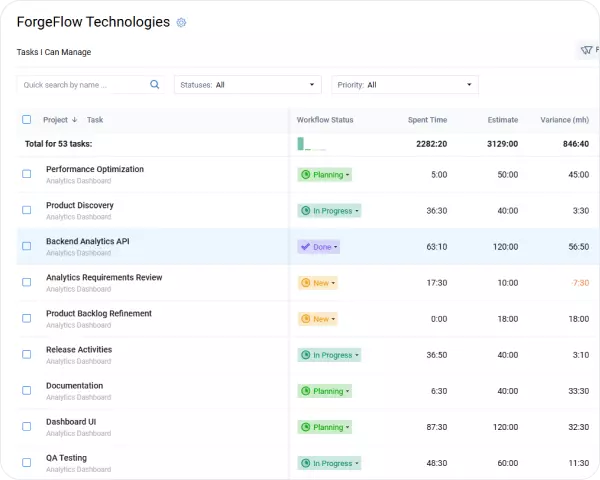
Task: Open the Statuses: All dropdown
Action: coord(248,85)
